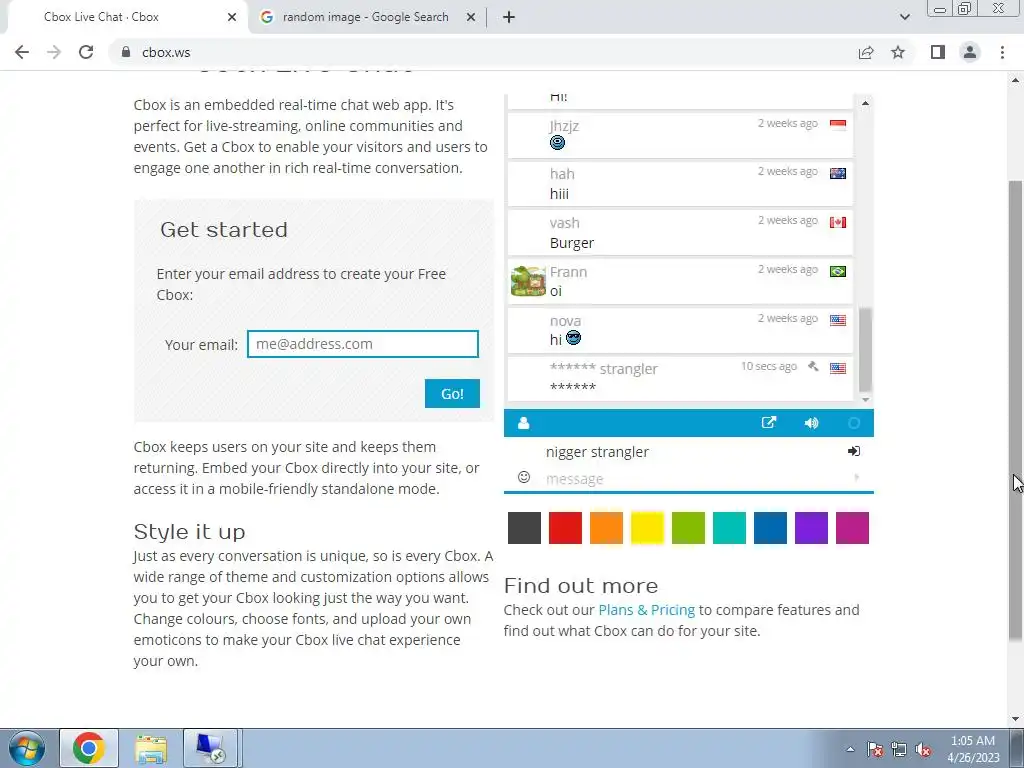The height and width of the screenshot is (768, 1024).
Task: Select the orange theme swatch
Action: click(606, 528)
